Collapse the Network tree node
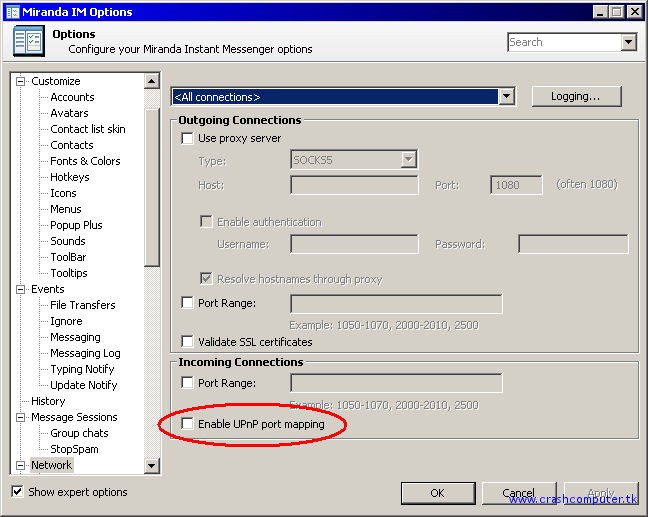The height and width of the screenshot is (517, 648). coord(20,465)
